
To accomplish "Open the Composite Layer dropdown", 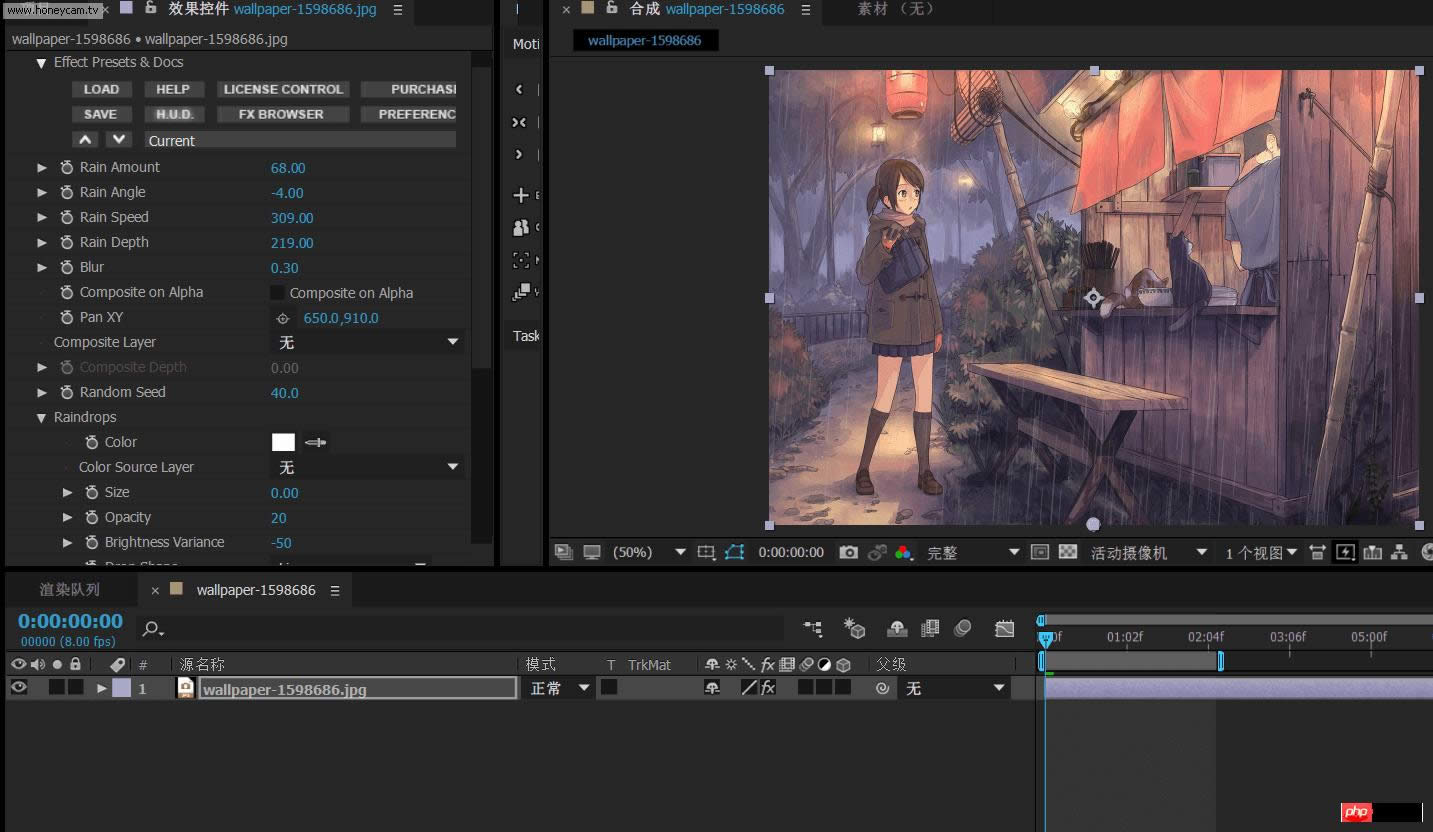I will 366,342.
